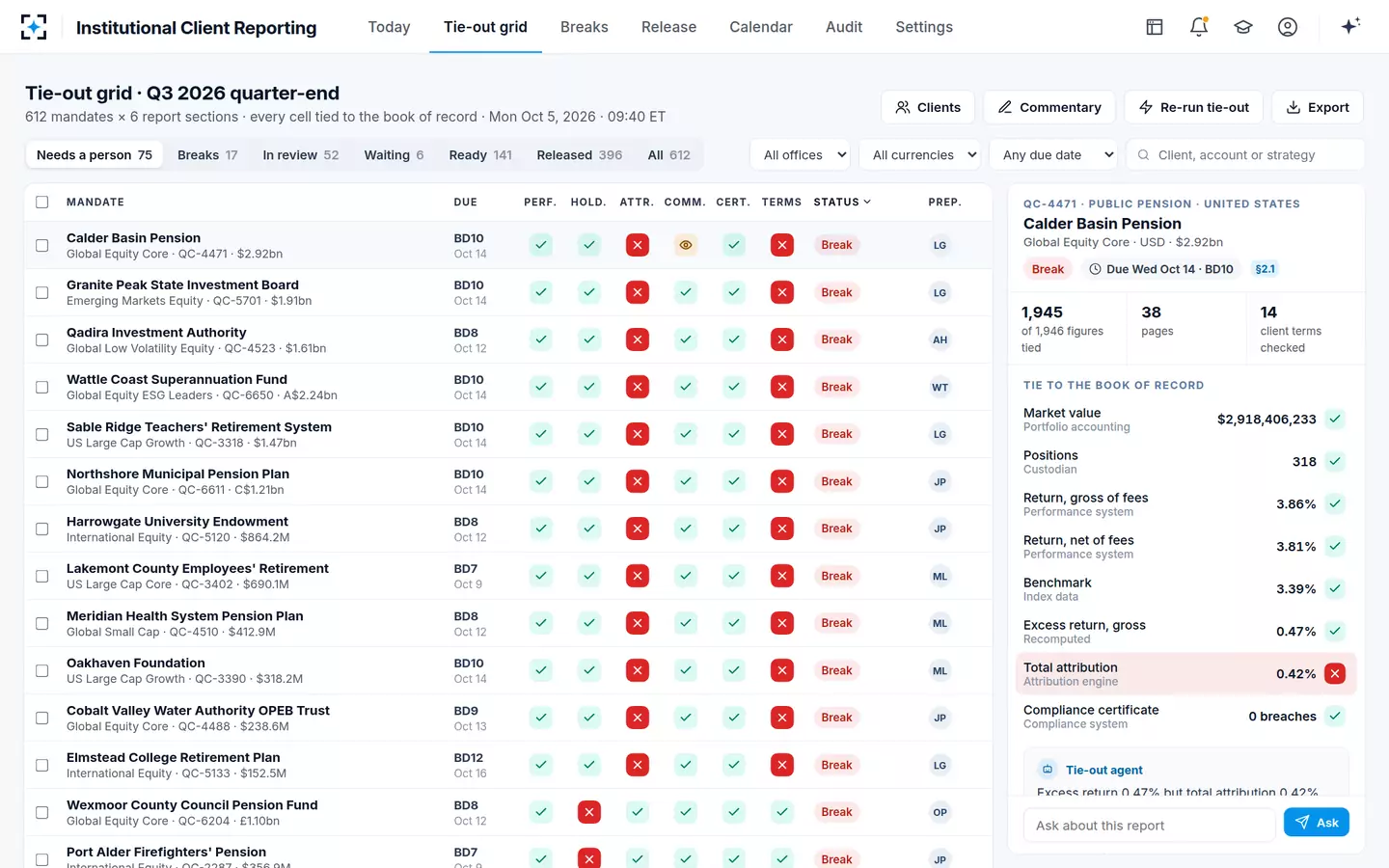Open notifications bell

click(x=1199, y=27)
